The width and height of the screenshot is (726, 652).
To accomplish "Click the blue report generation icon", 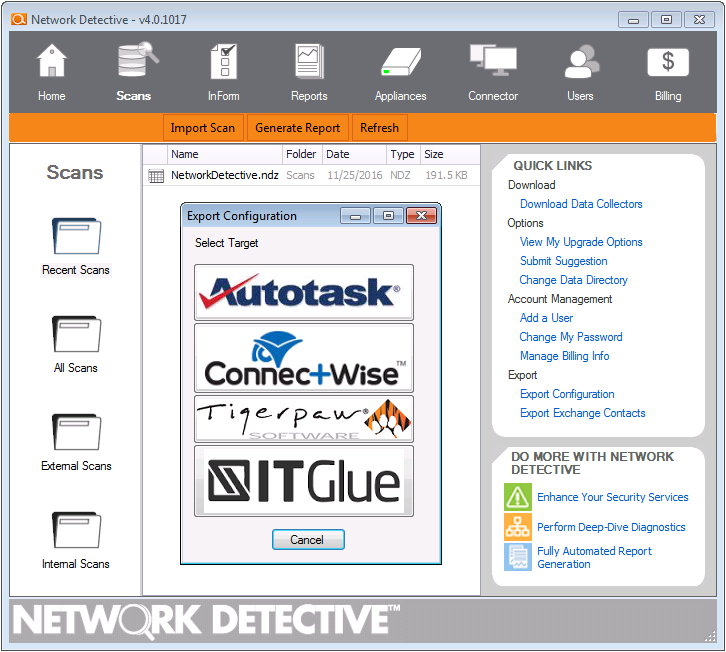I will pos(518,557).
